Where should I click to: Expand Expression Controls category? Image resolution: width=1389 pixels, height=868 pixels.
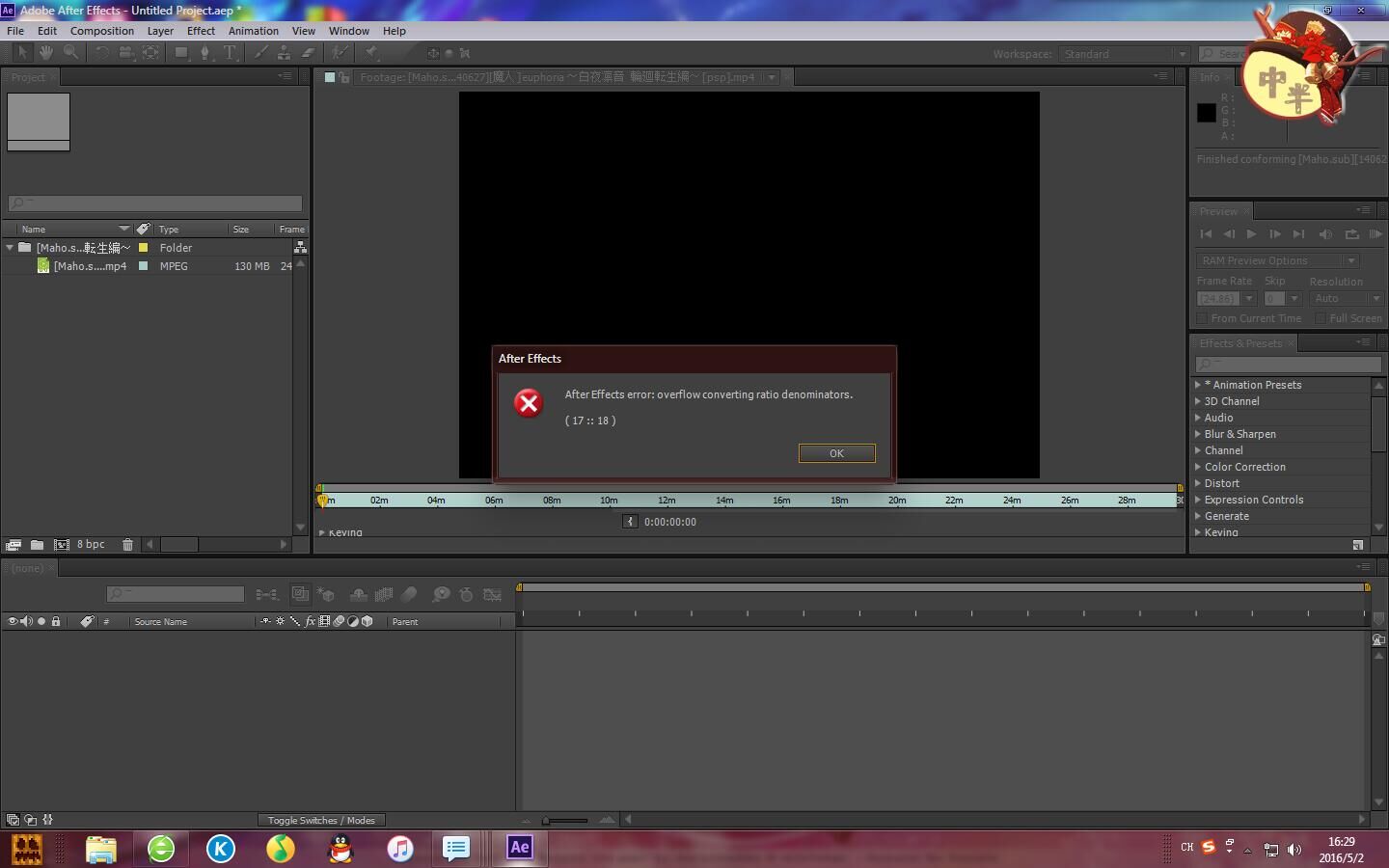(x=1198, y=500)
